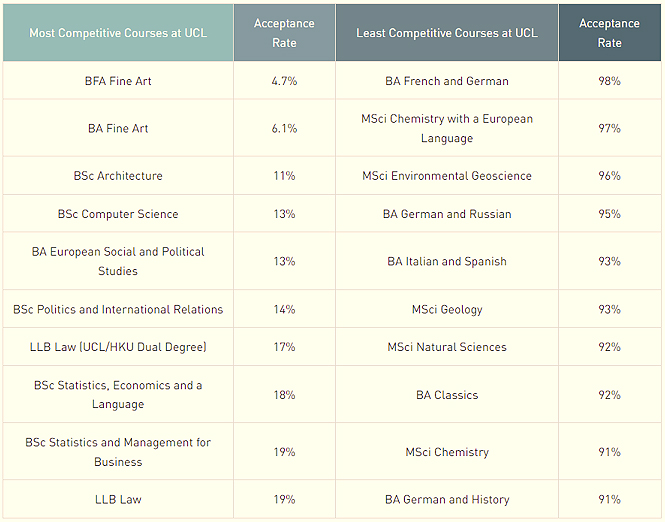Click the 4.7% acceptance rate value
Image resolution: width=665 pixels, height=522 pixels.
[284, 81]
